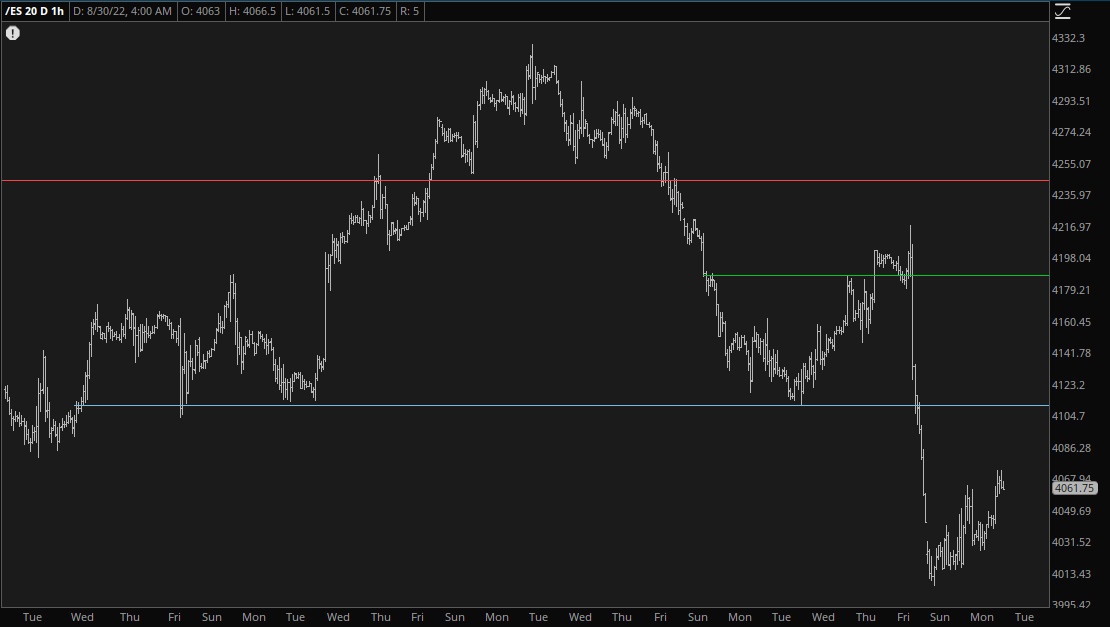Viewport: 1110px width, 627px height.
Task: Open the chart scale curve icon
Action: tap(1062, 11)
